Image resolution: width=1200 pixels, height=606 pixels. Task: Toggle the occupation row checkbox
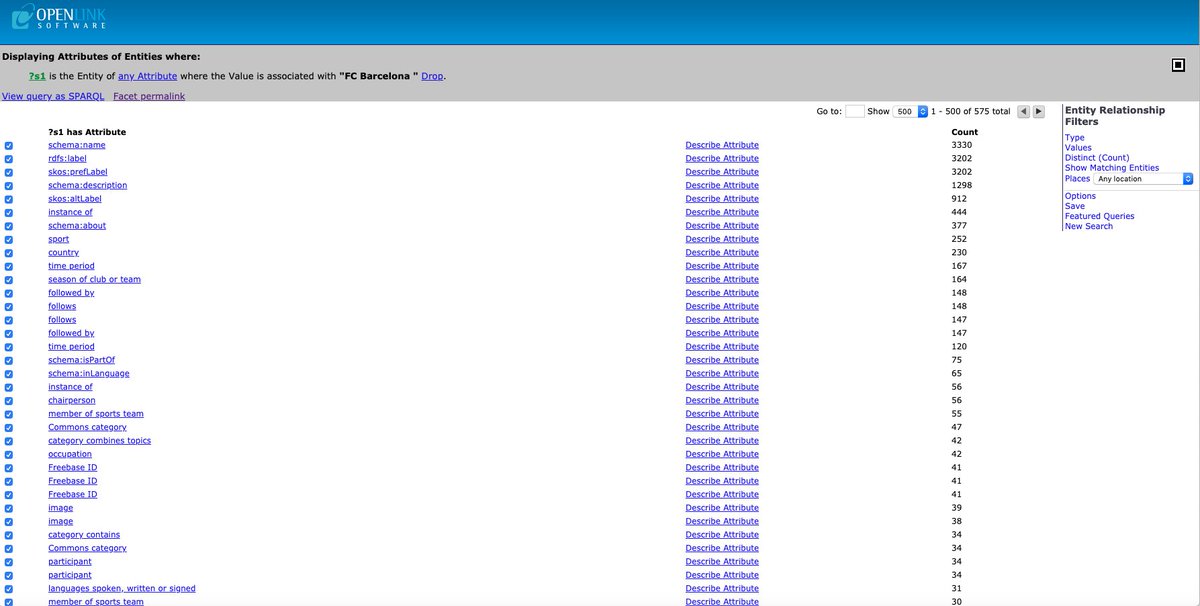[9, 454]
